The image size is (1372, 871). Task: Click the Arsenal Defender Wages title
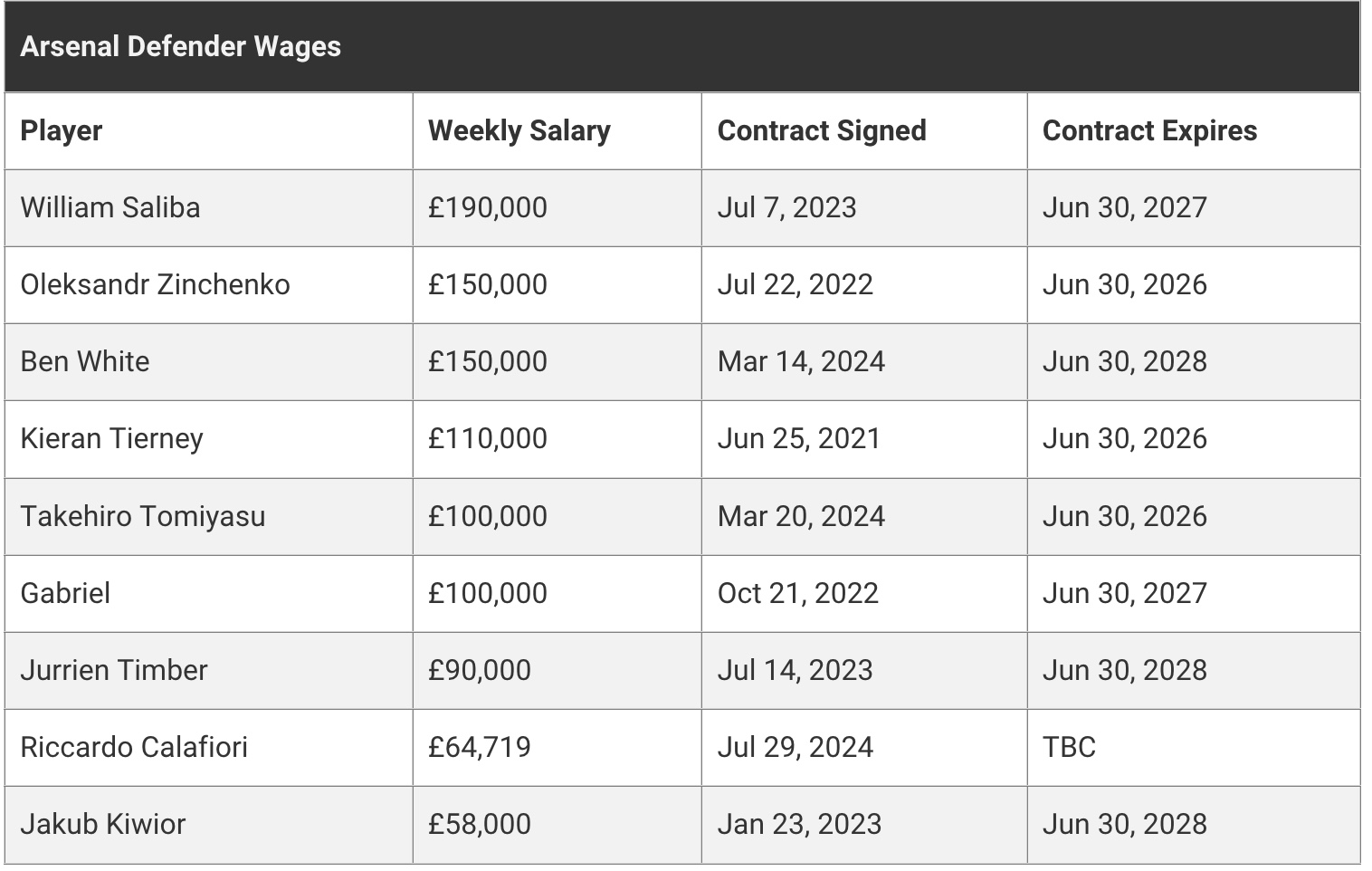tap(181, 46)
